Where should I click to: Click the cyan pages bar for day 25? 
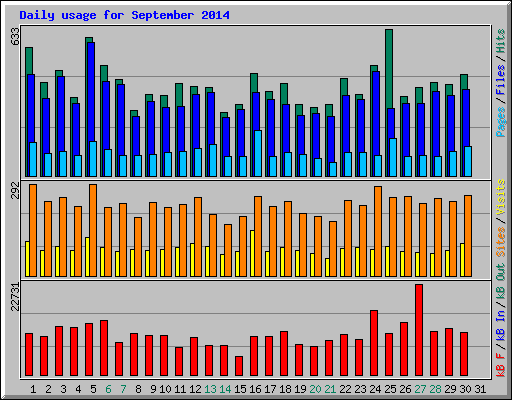click(x=393, y=157)
